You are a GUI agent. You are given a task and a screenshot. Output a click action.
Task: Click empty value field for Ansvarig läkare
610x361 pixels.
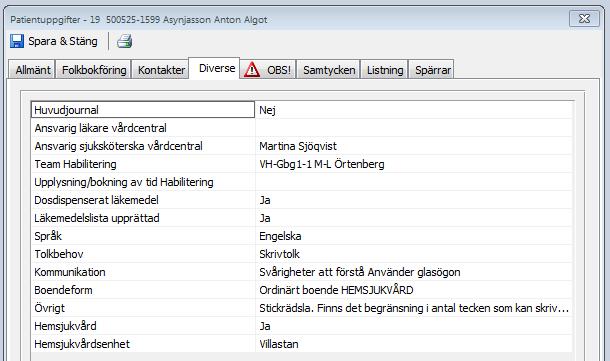(x=414, y=128)
